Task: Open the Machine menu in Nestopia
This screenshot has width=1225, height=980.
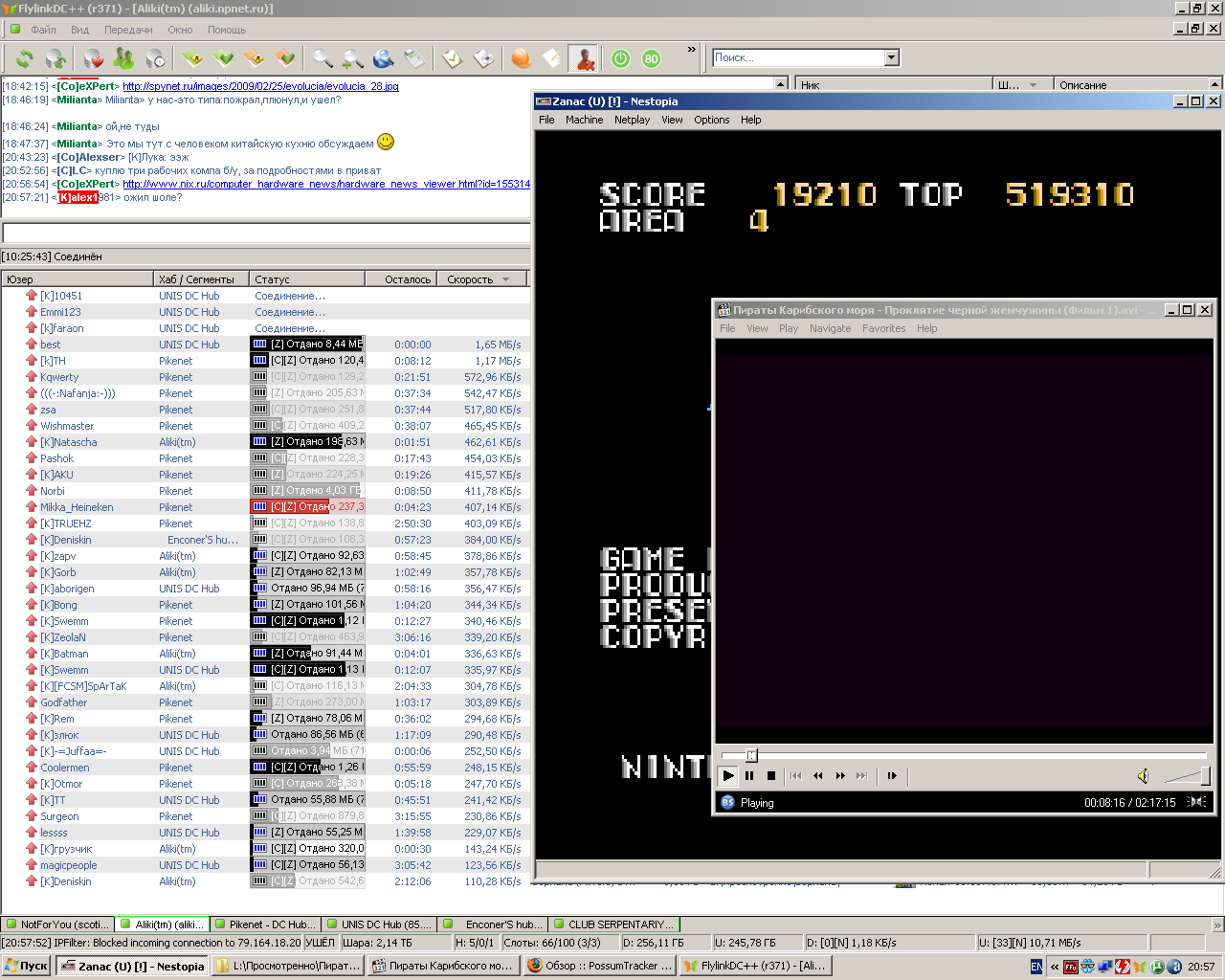Action: coord(584,120)
